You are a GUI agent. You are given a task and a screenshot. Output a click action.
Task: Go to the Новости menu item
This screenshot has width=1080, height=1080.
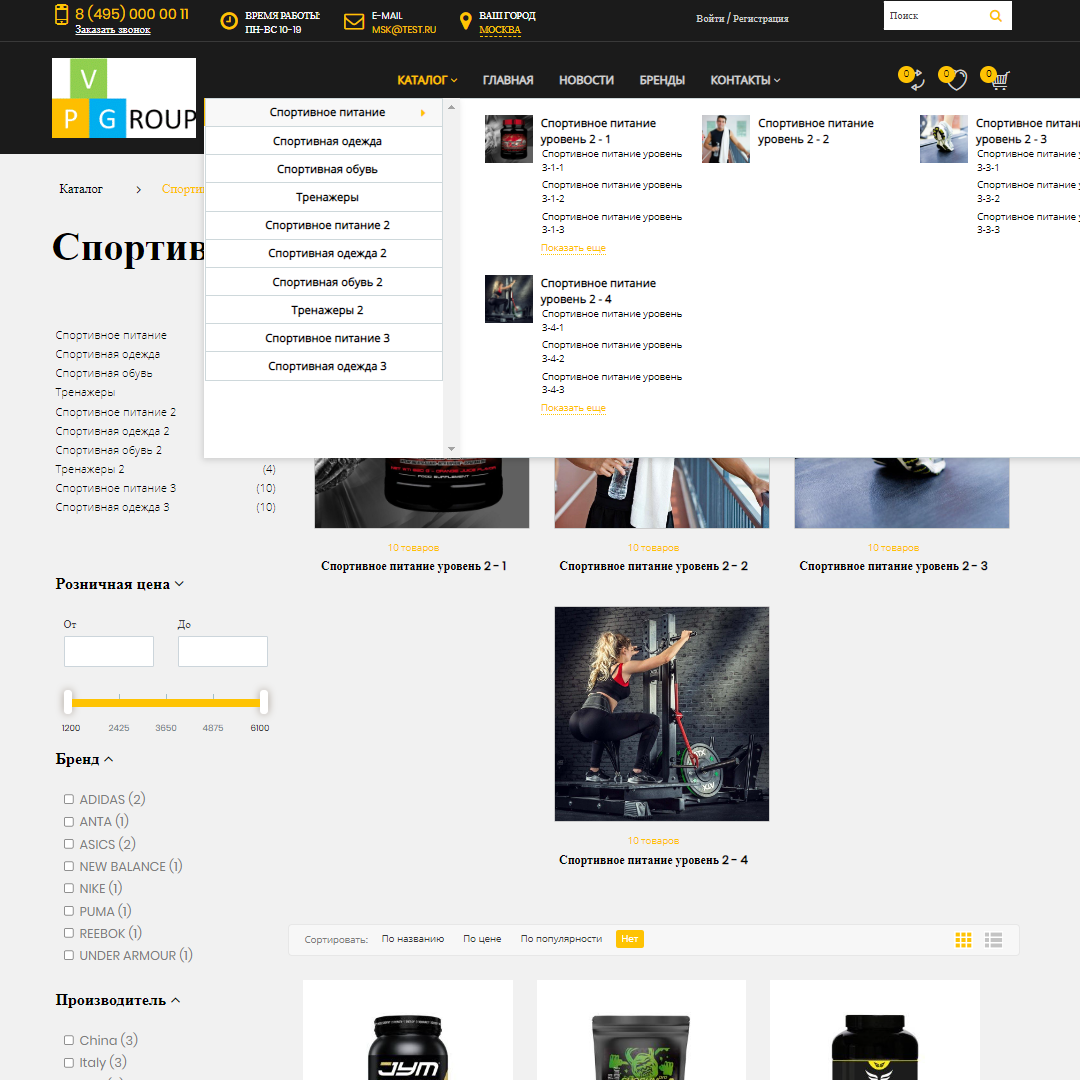586,80
